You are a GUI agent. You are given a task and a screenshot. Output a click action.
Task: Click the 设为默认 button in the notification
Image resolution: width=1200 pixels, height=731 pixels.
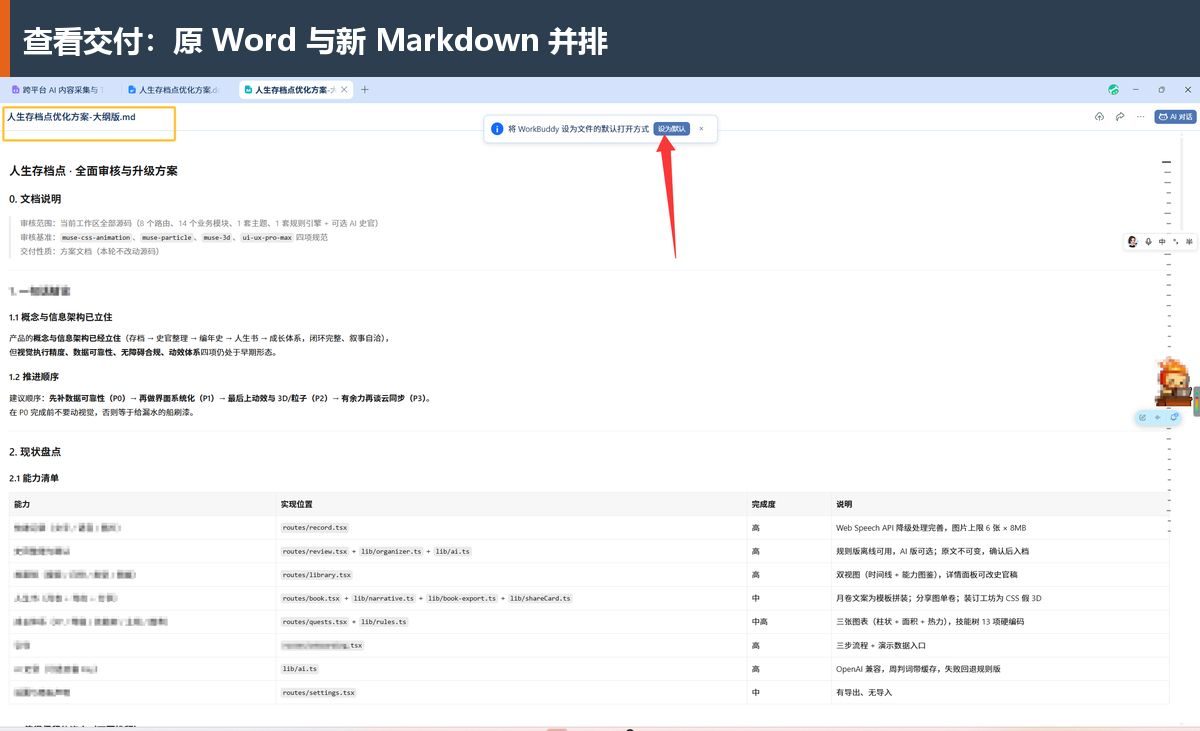(x=672, y=129)
